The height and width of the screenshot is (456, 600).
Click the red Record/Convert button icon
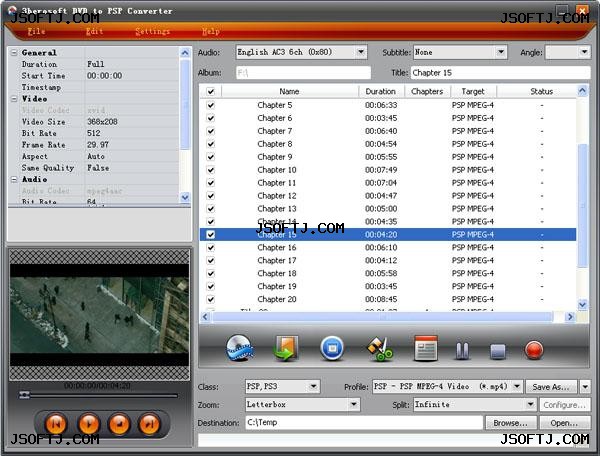click(x=534, y=350)
